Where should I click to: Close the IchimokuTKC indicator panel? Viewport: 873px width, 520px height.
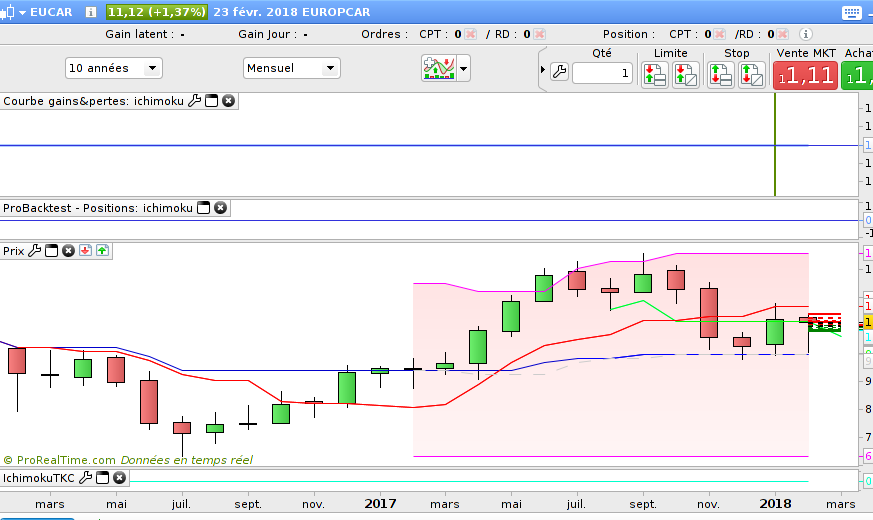(x=119, y=478)
